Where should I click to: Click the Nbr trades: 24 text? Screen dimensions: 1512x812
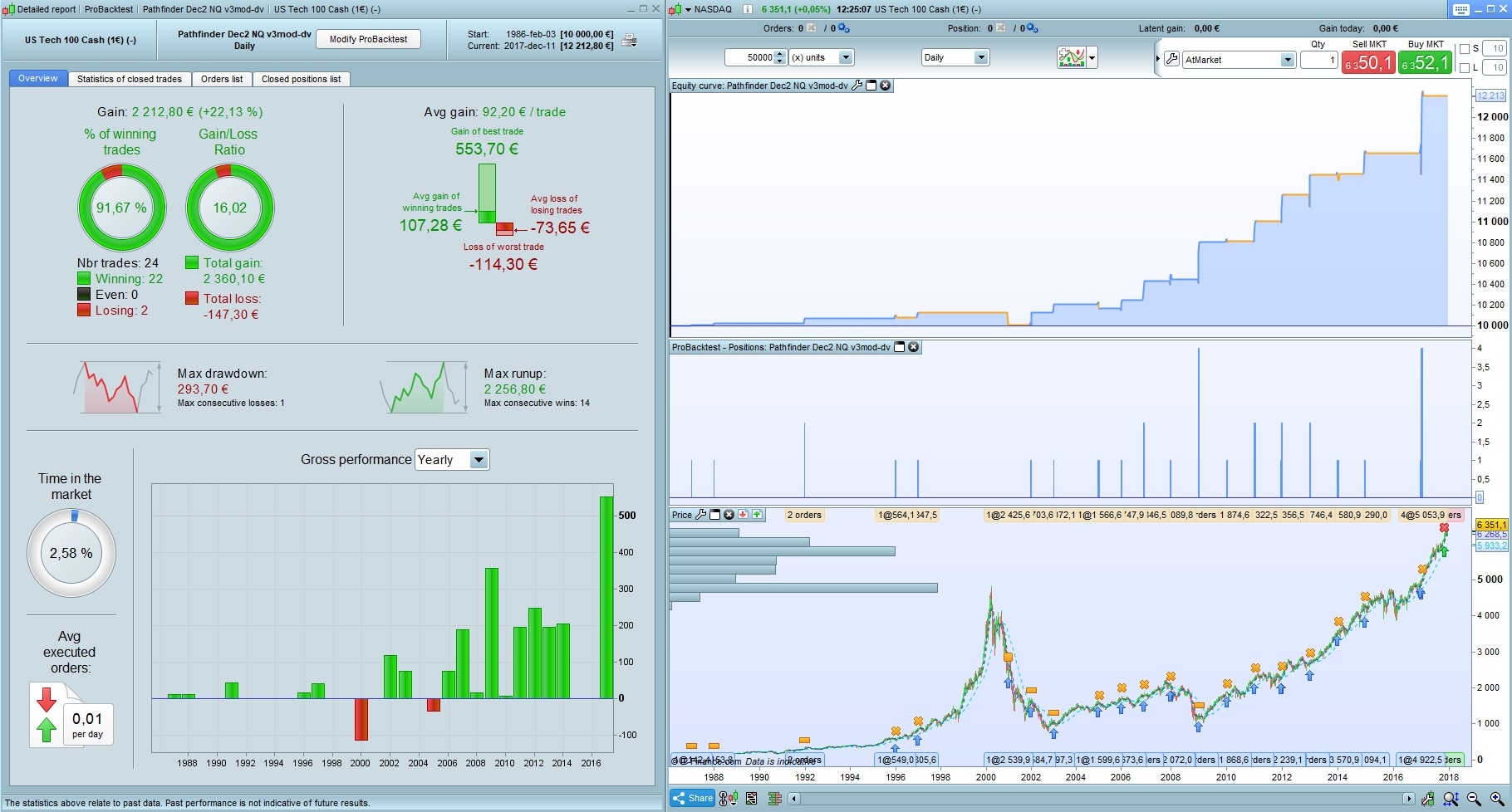point(118,262)
